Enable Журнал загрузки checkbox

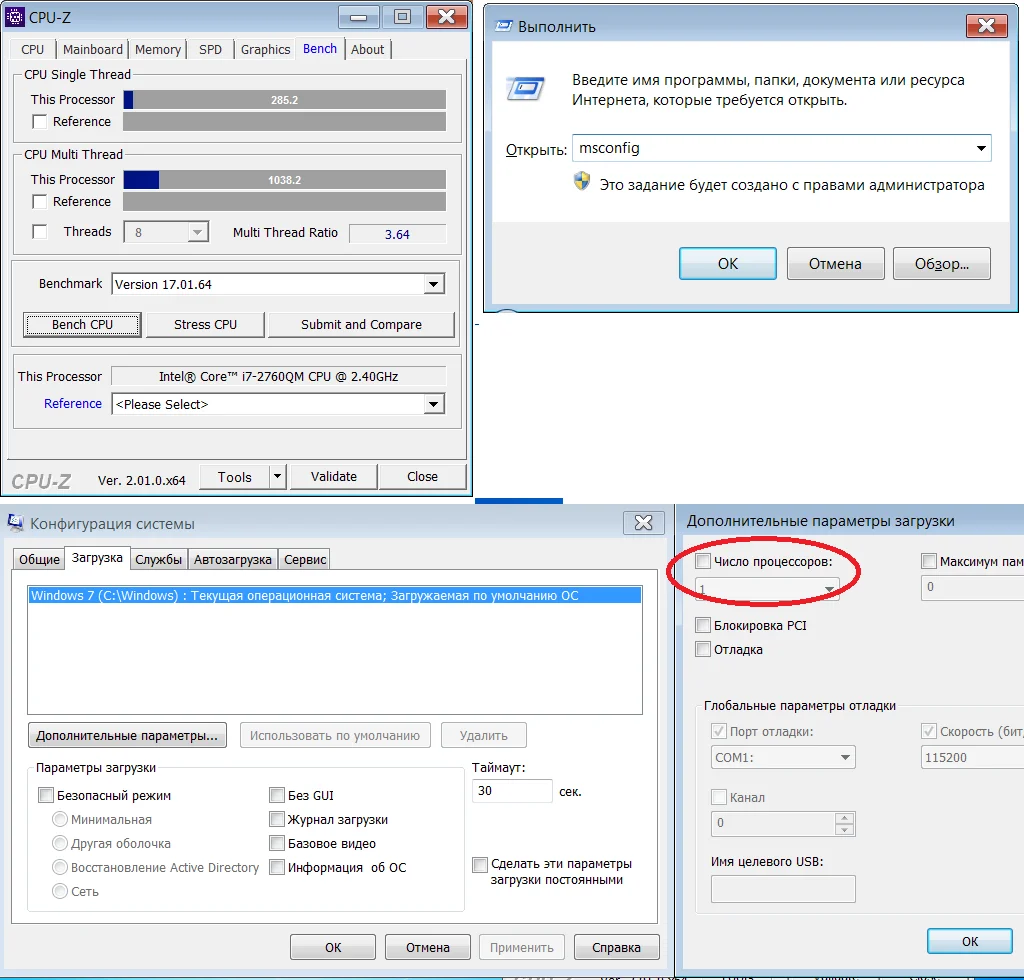tap(277, 819)
